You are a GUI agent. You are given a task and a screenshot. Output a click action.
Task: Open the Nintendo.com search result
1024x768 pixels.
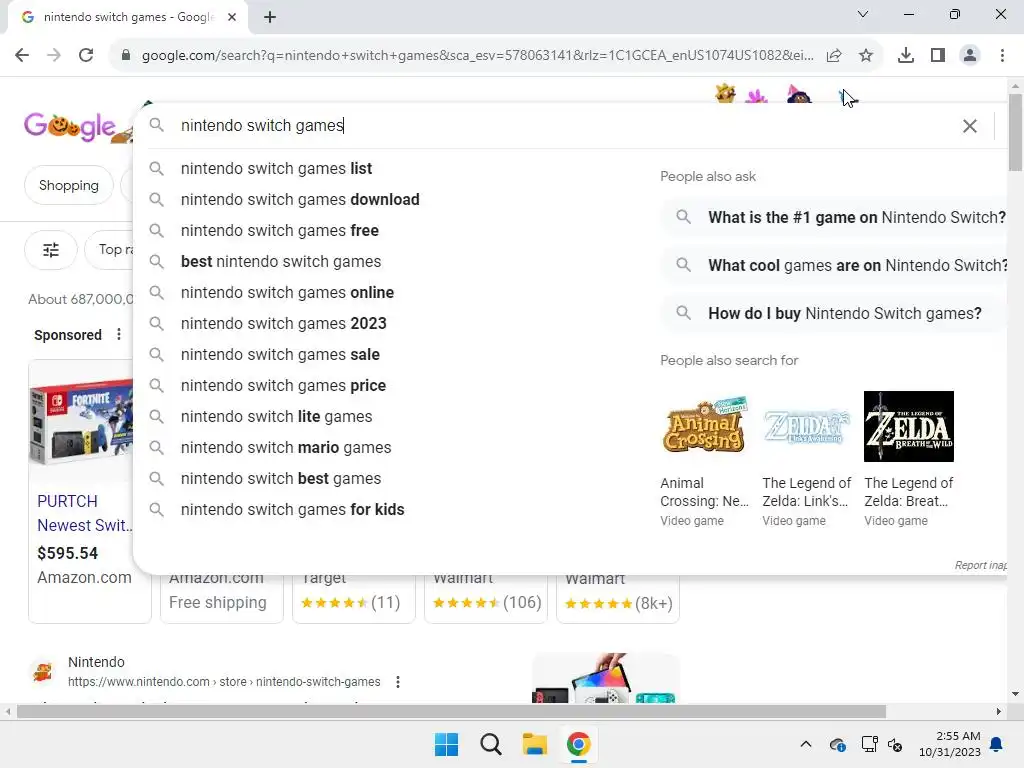[224, 682]
